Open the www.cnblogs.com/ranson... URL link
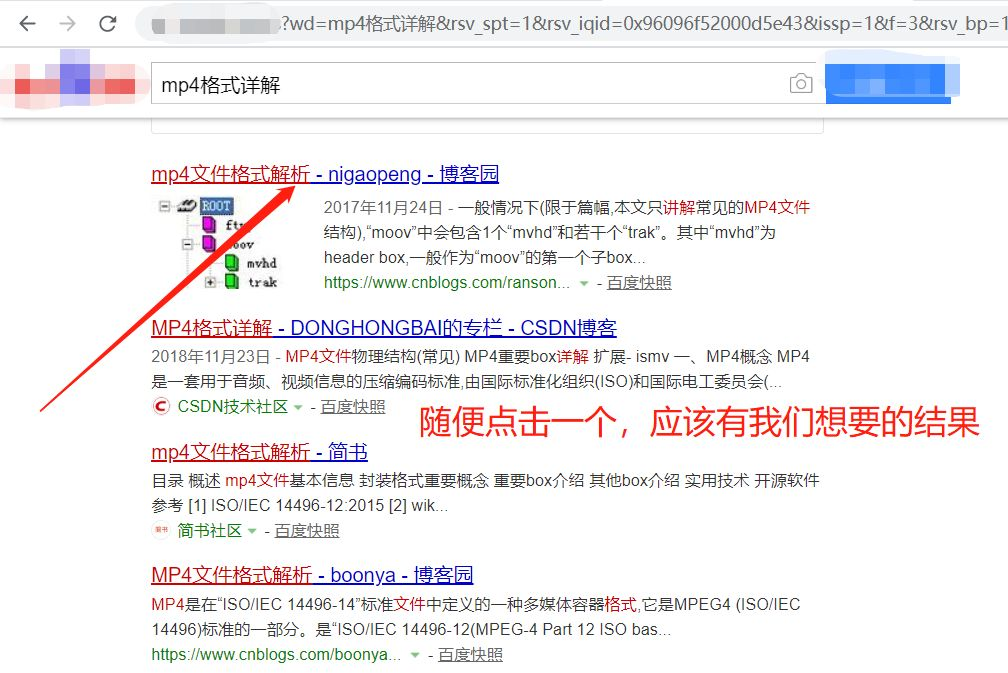The image size is (1008, 673). click(x=447, y=283)
